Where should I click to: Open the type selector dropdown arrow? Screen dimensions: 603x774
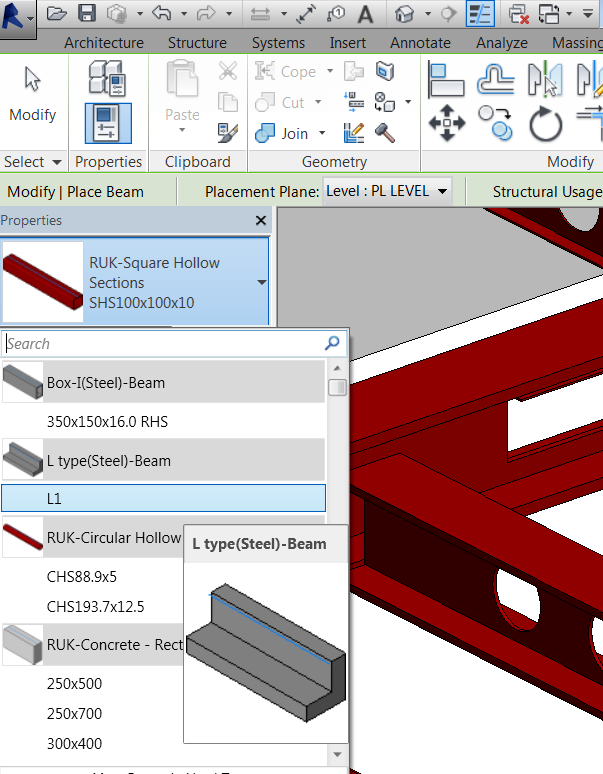coord(262,282)
